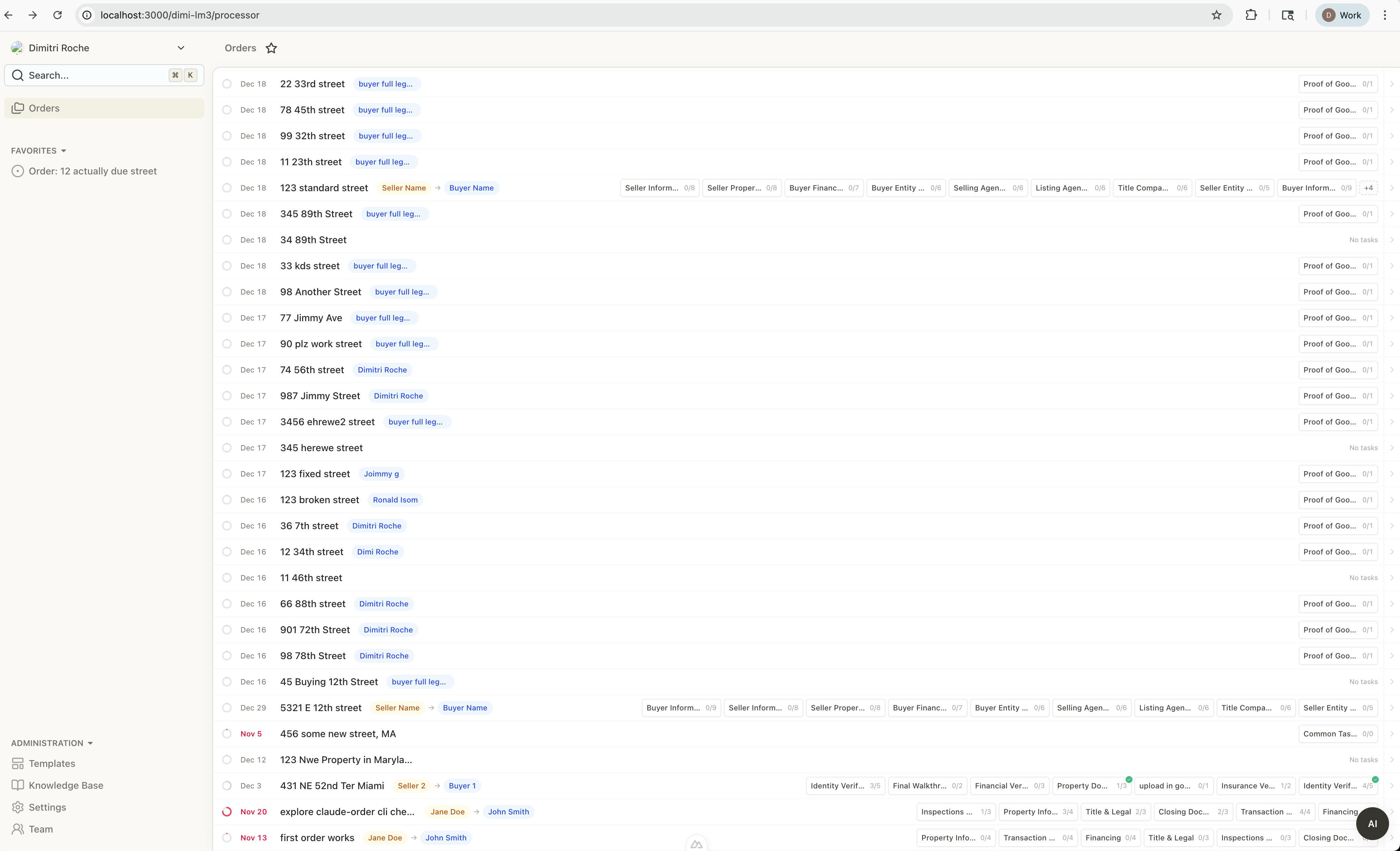Toggle status circle for 22 33rd street
The width and height of the screenshot is (1400, 851).
(227, 84)
